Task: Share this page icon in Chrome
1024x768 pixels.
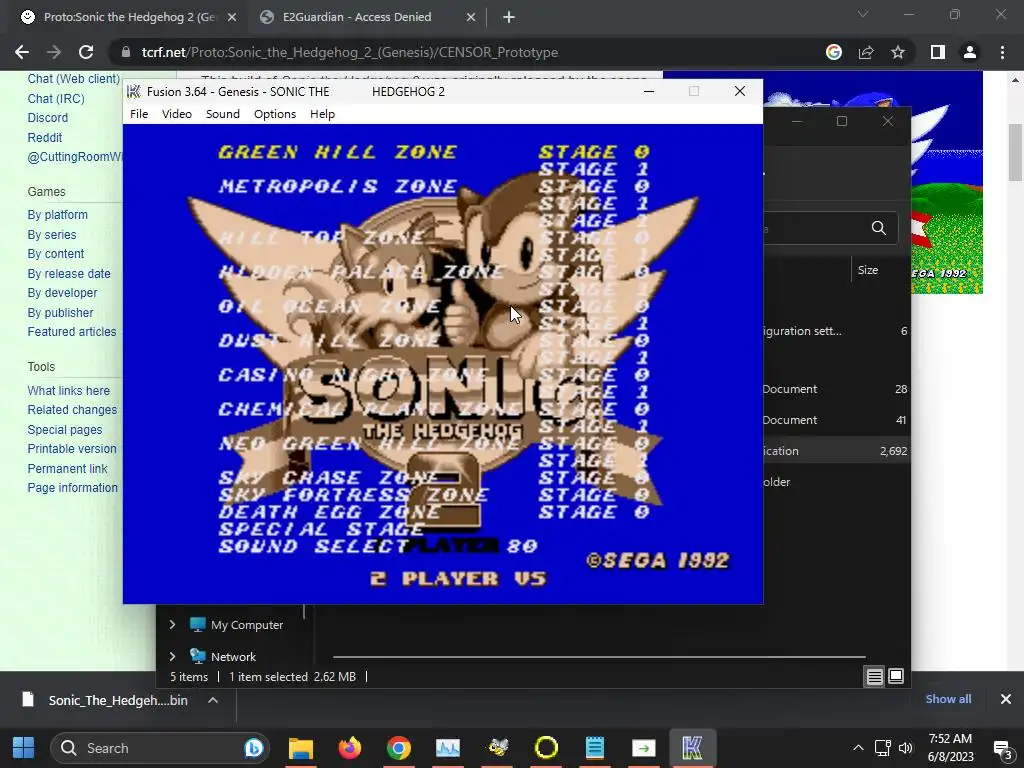Action: (x=866, y=52)
